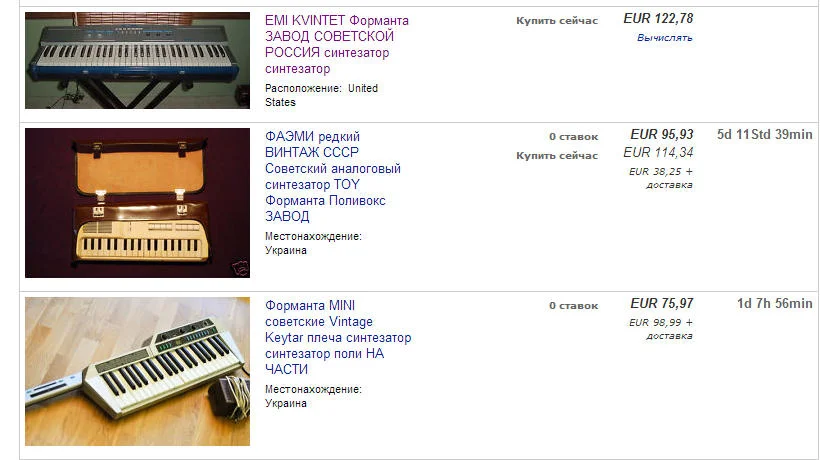Screen dimensions: 820x460
Task: Click the Вычислять shipping link
Action: pyautogui.click(x=664, y=38)
